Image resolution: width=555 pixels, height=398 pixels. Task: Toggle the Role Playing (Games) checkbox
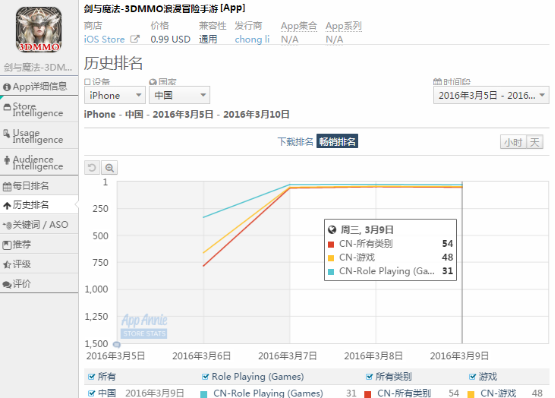coord(205,376)
